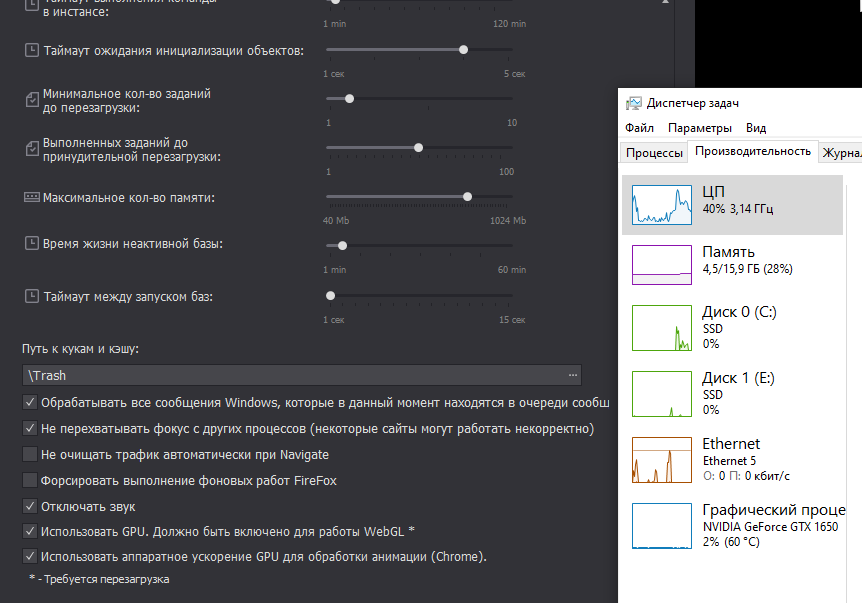
Task: Select Ethernet graph in Task Manager
Action: click(x=662, y=460)
